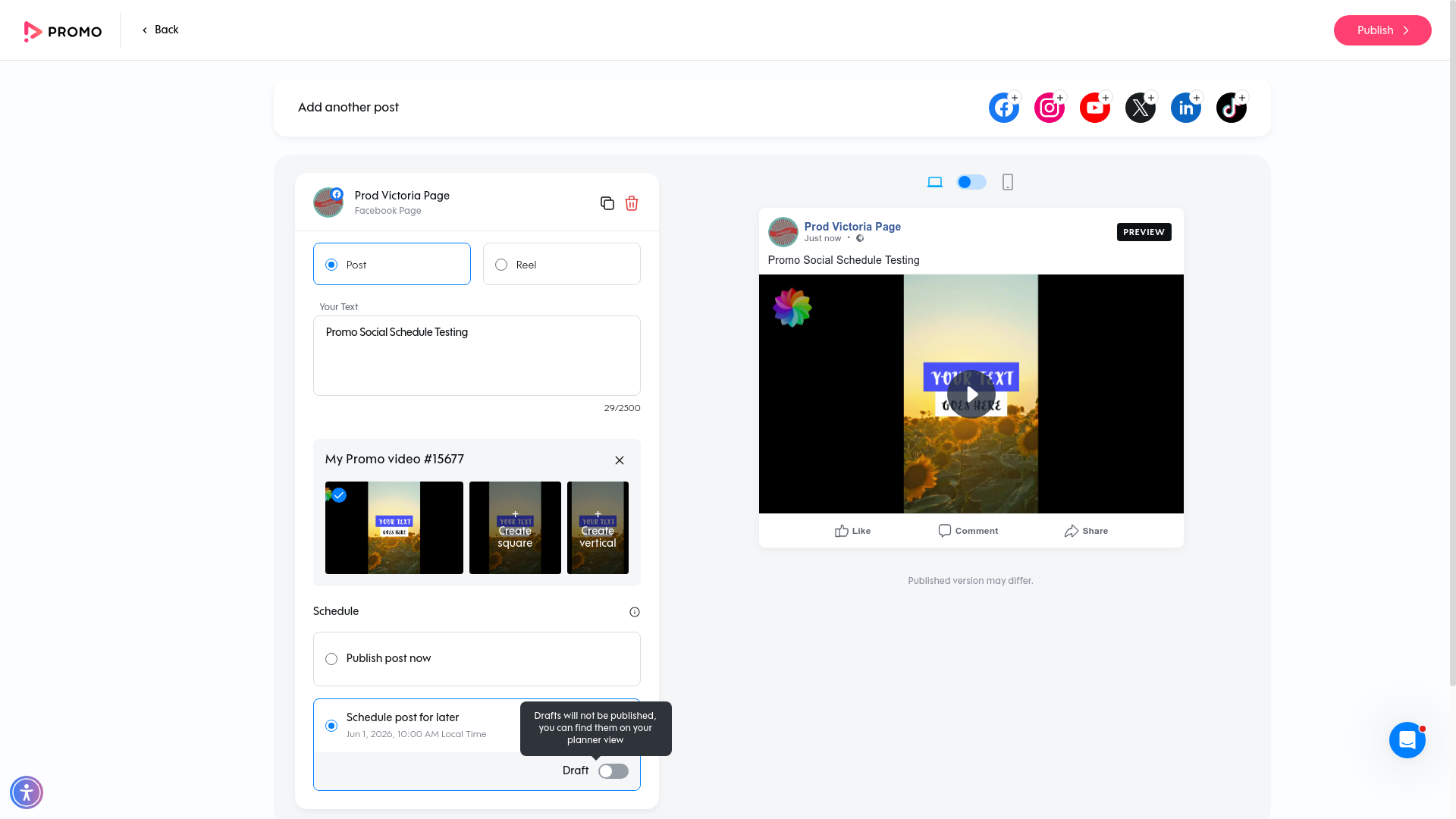The height and width of the screenshot is (819, 1456).
Task: Add a YouTube post
Action: tap(1094, 107)
